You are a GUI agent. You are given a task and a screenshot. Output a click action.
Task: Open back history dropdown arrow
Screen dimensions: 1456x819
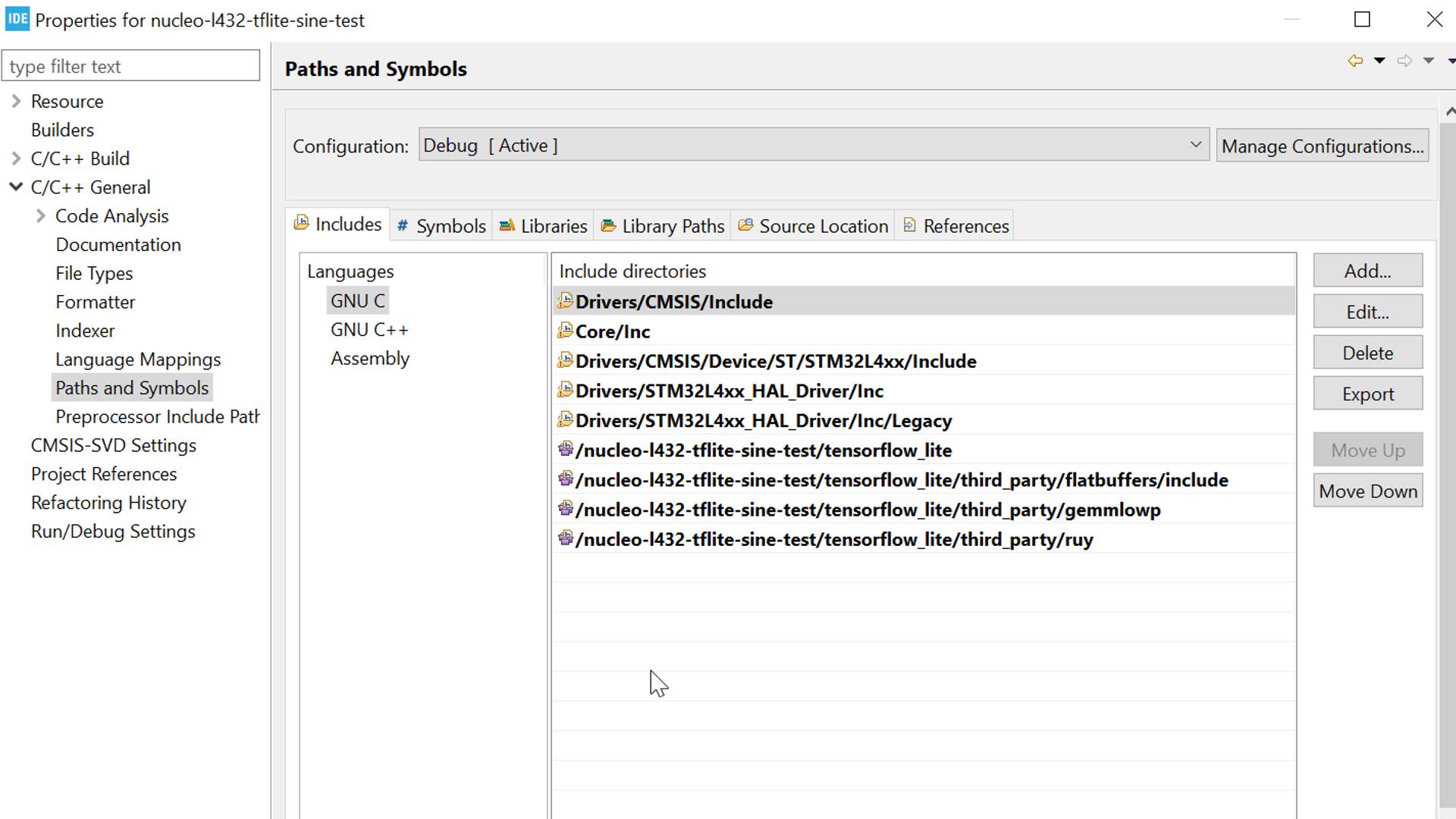[x=1379, y=61]
